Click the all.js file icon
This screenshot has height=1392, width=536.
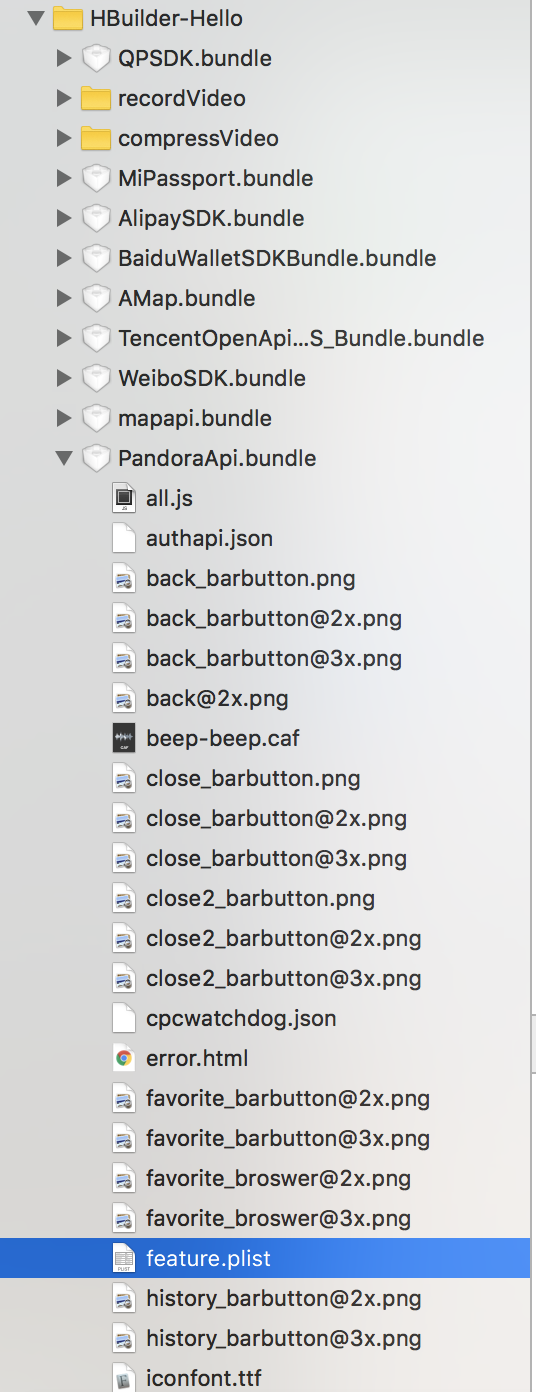click(x=123, y=498)
